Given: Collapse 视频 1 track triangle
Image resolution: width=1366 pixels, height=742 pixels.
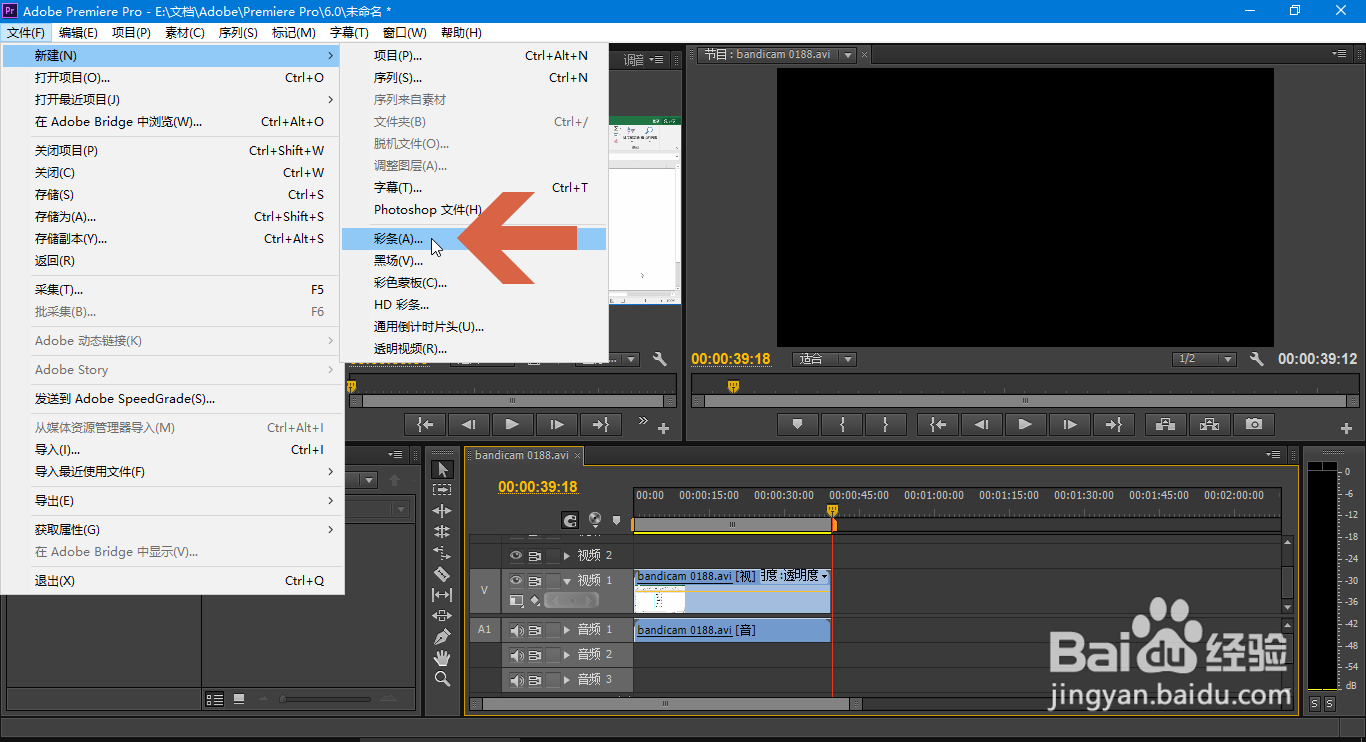Looking at the screenshot, I should (x=568, y=580).
